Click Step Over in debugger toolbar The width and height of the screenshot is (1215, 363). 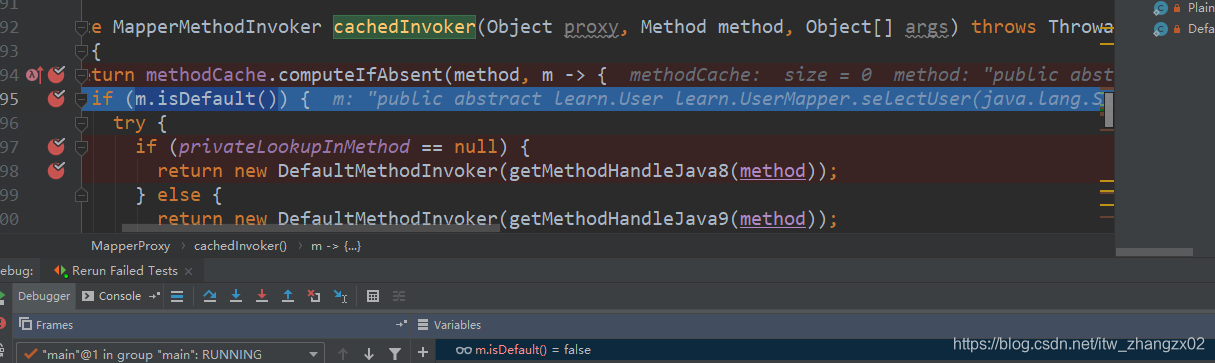[210, 296]
